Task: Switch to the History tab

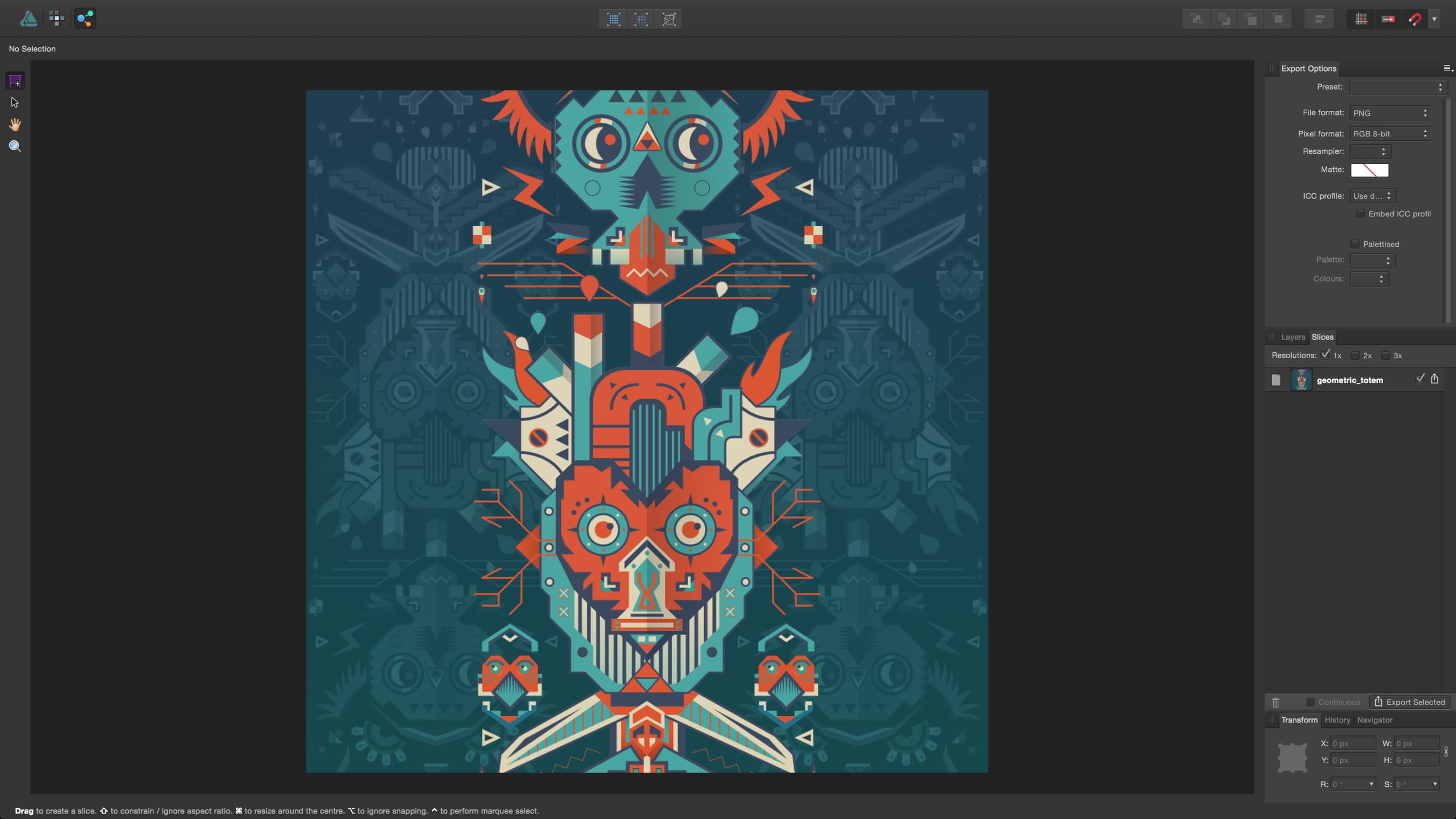Action: [1337, 720]
